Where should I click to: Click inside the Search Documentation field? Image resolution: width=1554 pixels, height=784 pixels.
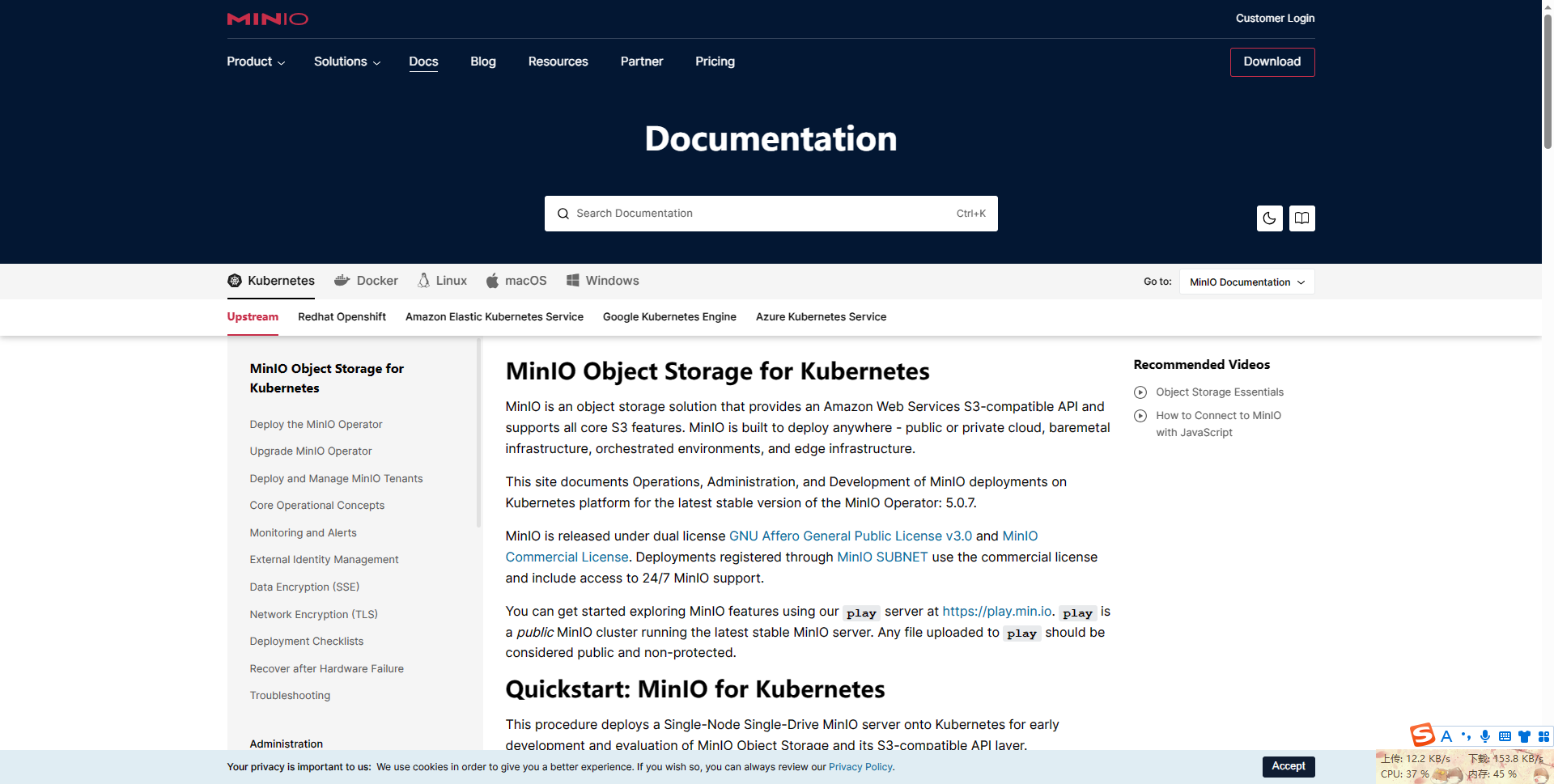pos(771,214)
